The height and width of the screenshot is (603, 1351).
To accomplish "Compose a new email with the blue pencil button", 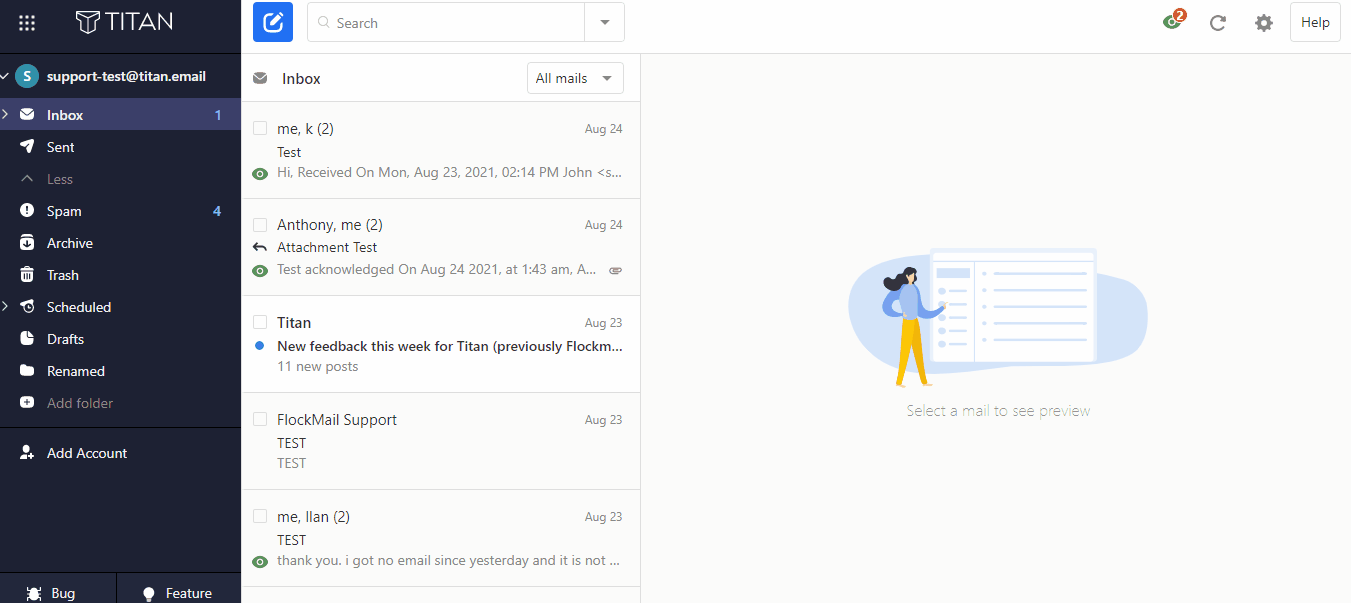I will (x=273, y=22).
